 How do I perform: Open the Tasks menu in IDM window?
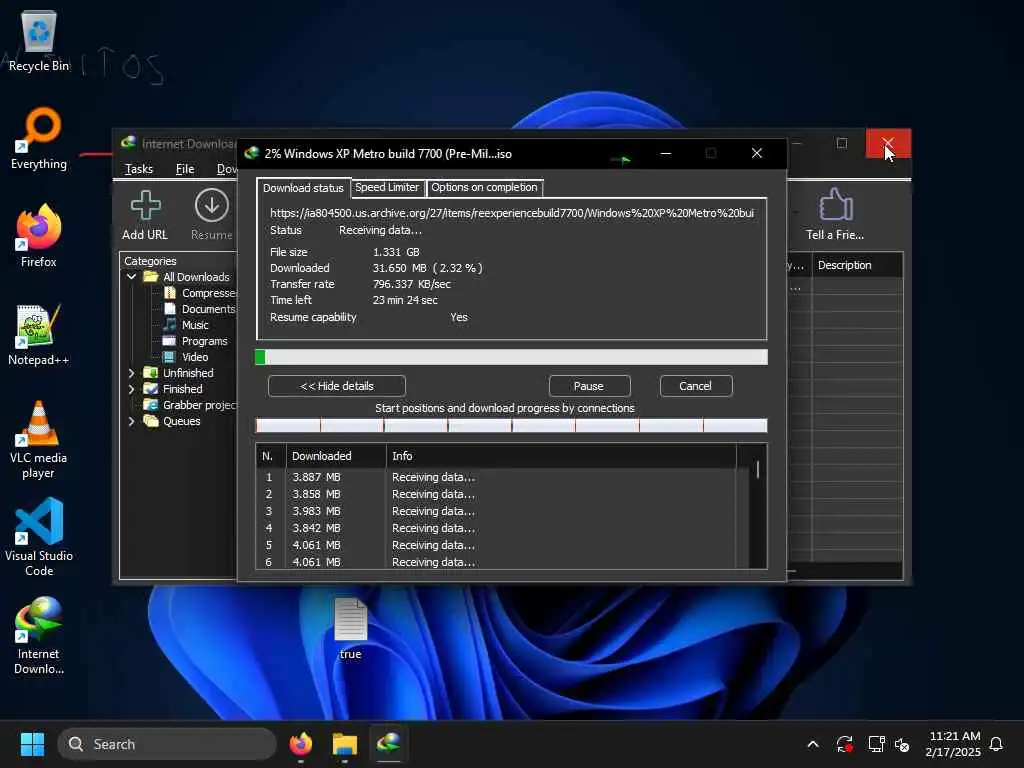(x=139, y=169)
